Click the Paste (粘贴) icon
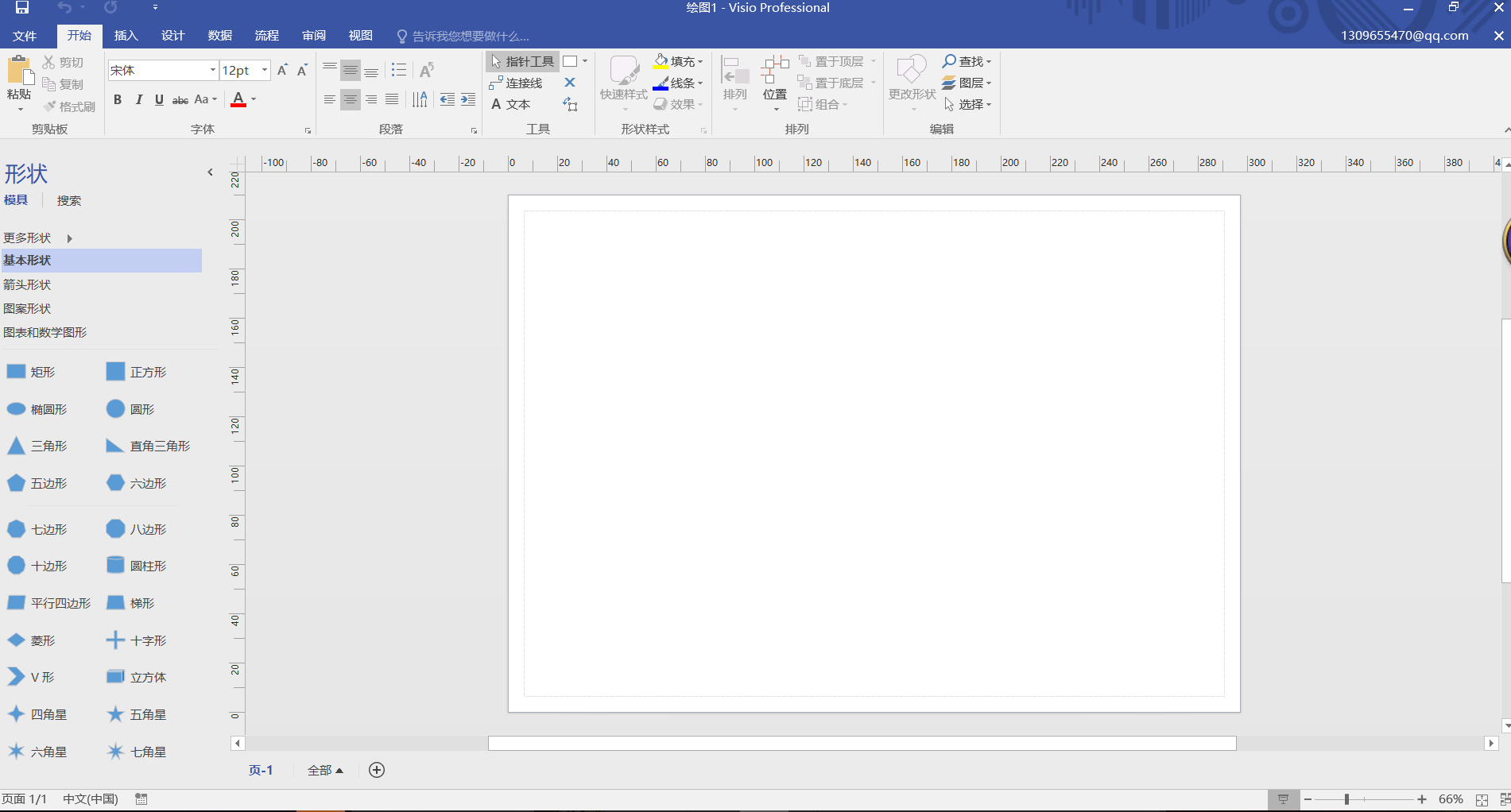 [19, 71]
